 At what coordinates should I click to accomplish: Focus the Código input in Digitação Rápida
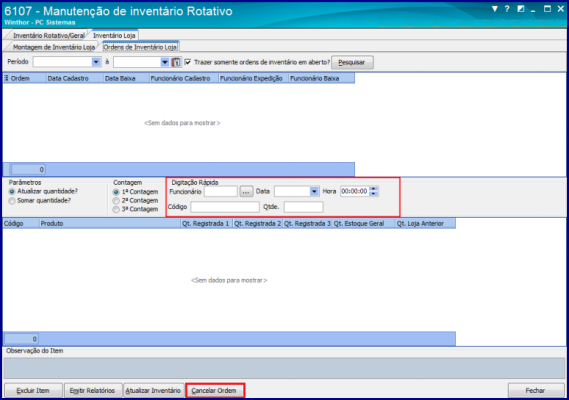click(225, 207)
